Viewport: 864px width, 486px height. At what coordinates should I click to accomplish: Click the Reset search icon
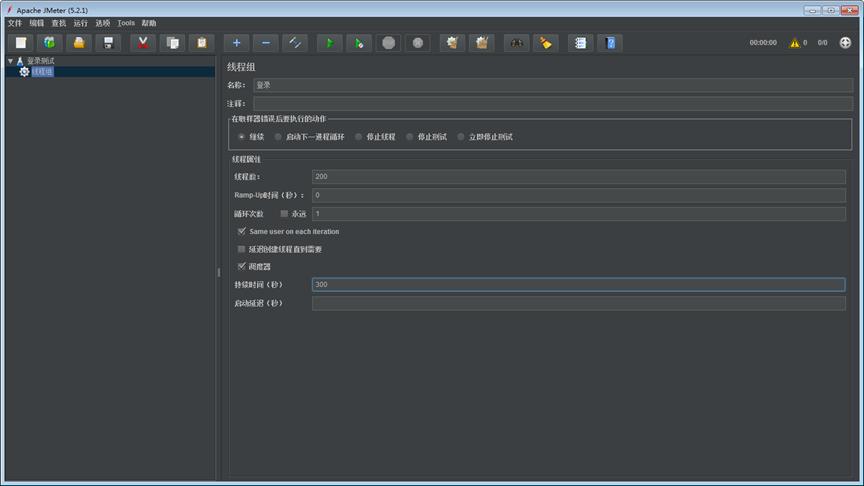(x=546, y=43)
